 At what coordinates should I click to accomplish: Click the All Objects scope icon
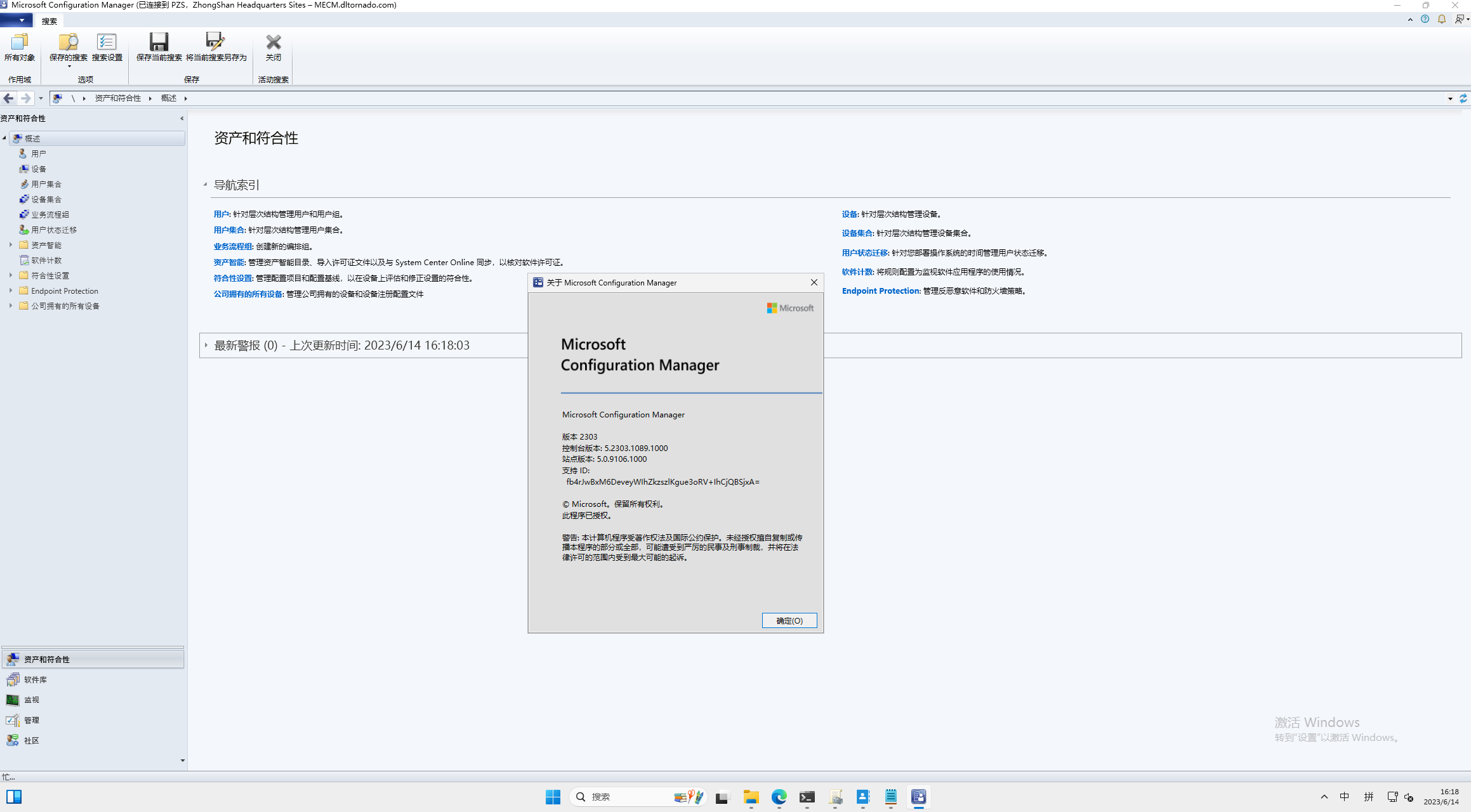[x=19, y=43]
